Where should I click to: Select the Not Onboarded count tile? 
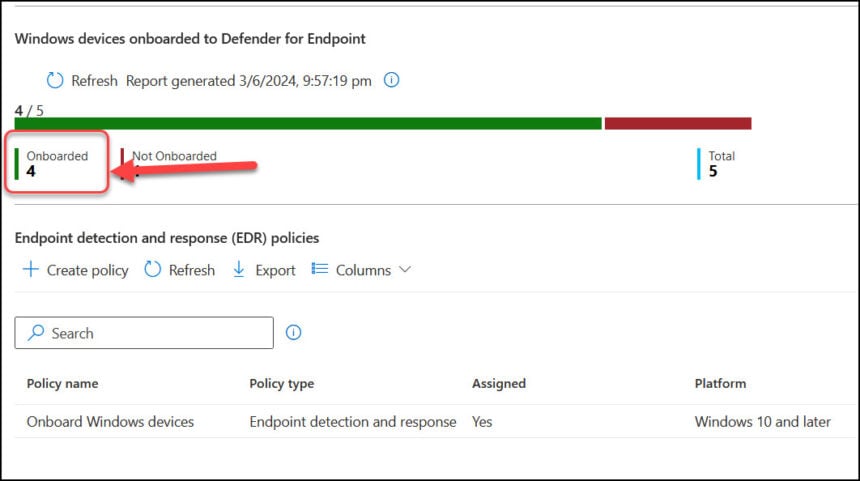pyautogui.click(x=168, y=163)
